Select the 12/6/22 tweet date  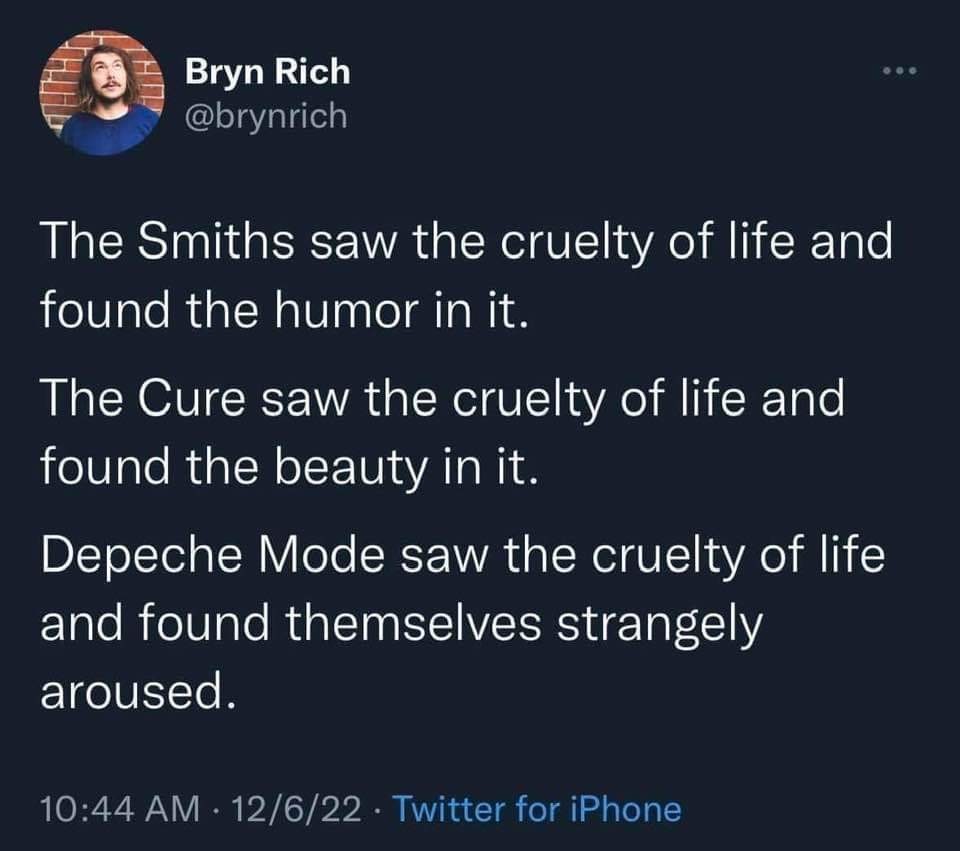[298, 809]
